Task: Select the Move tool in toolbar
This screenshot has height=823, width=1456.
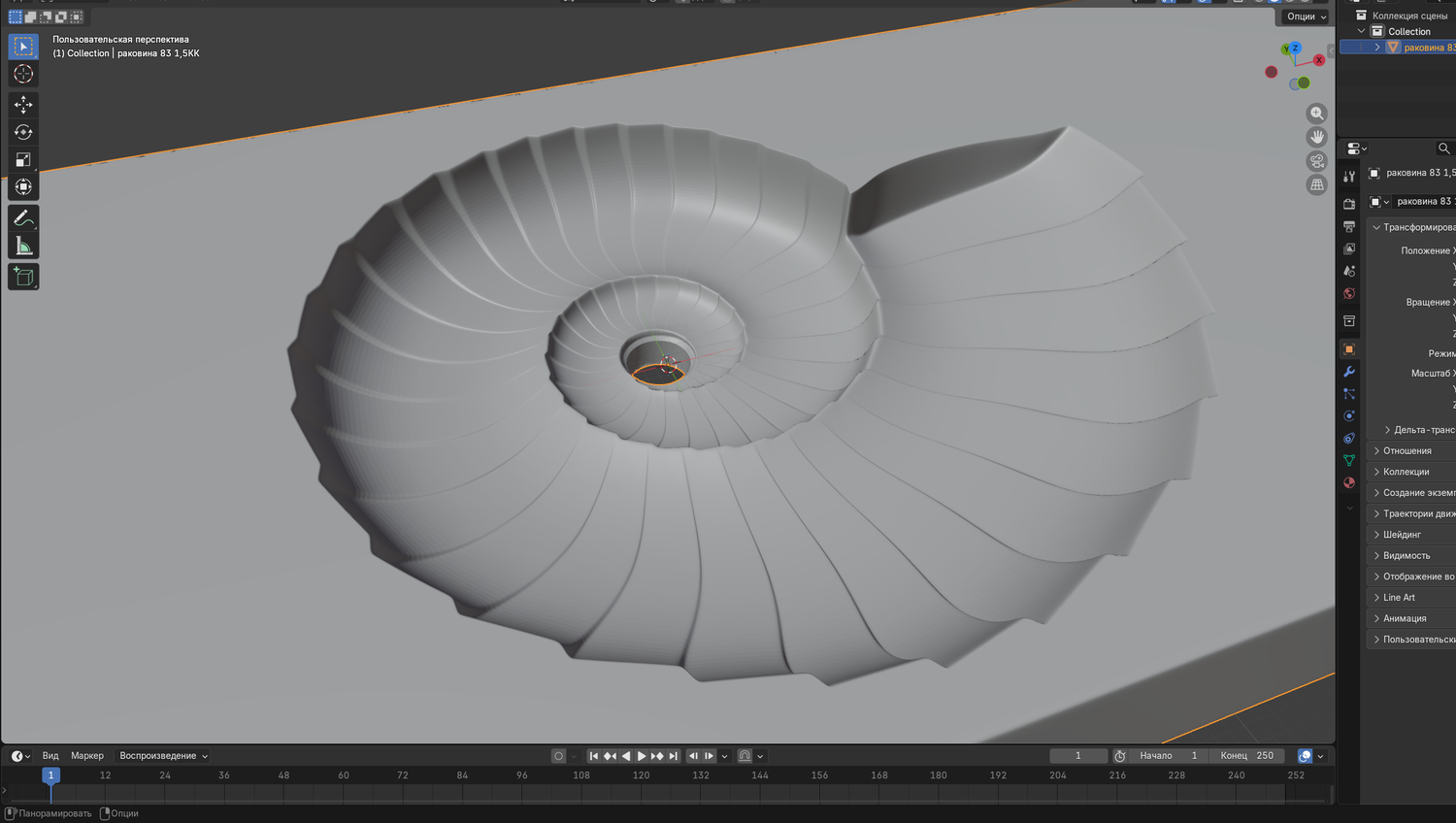Action: tap(23, 104)
